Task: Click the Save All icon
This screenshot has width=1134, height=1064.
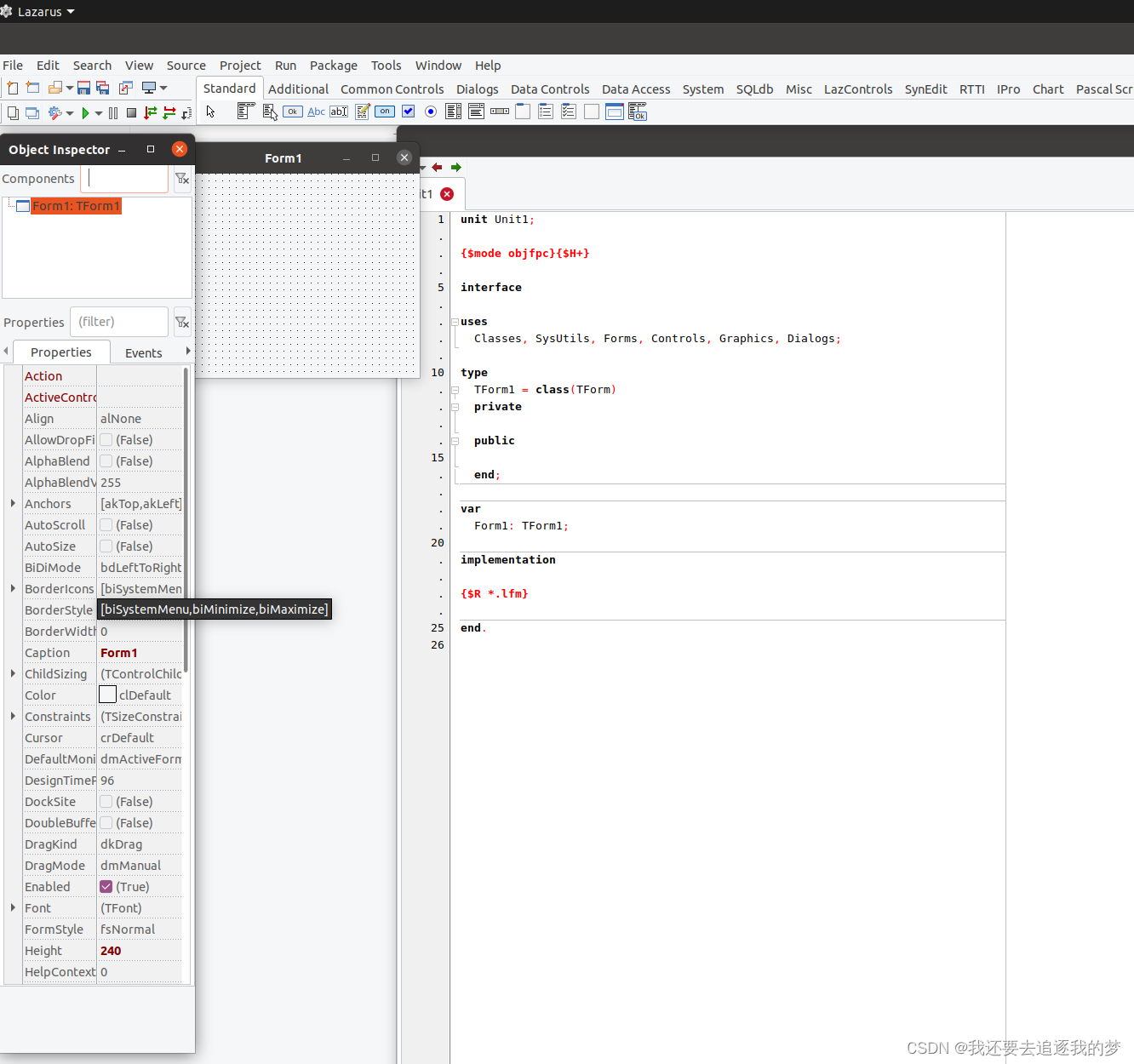Action: coord(102,87)
